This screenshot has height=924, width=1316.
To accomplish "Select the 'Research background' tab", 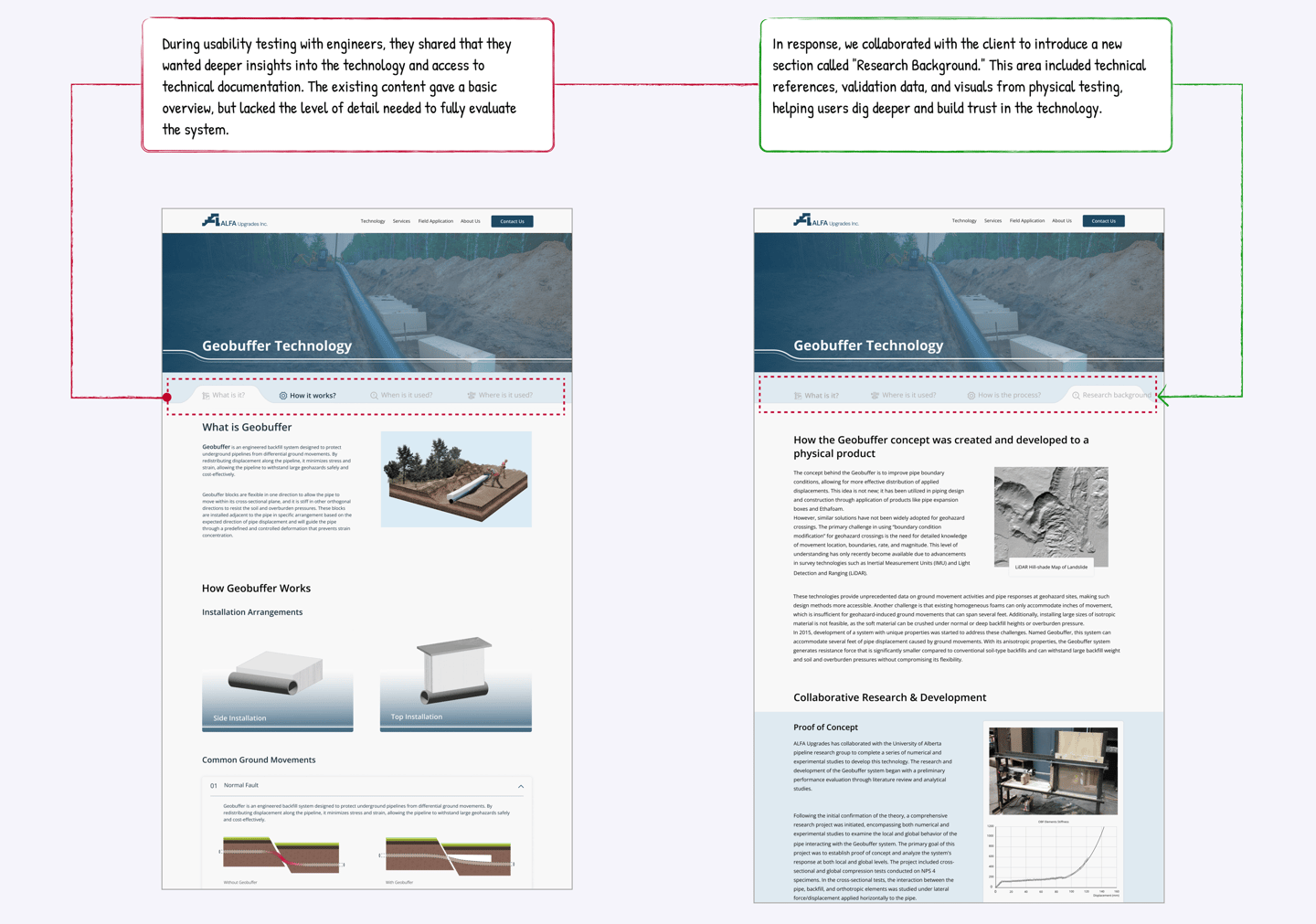I will tap(1111, 396).
